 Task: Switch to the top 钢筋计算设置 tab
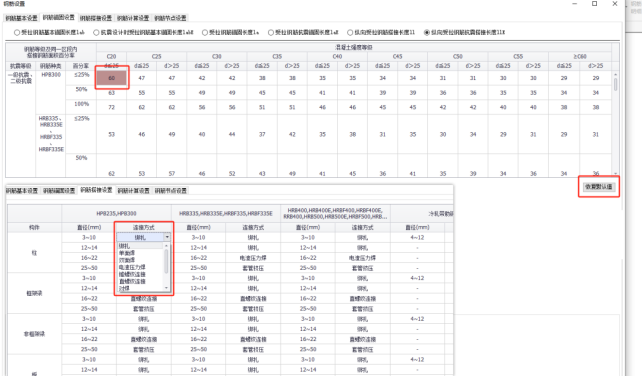tap(133, 18)
